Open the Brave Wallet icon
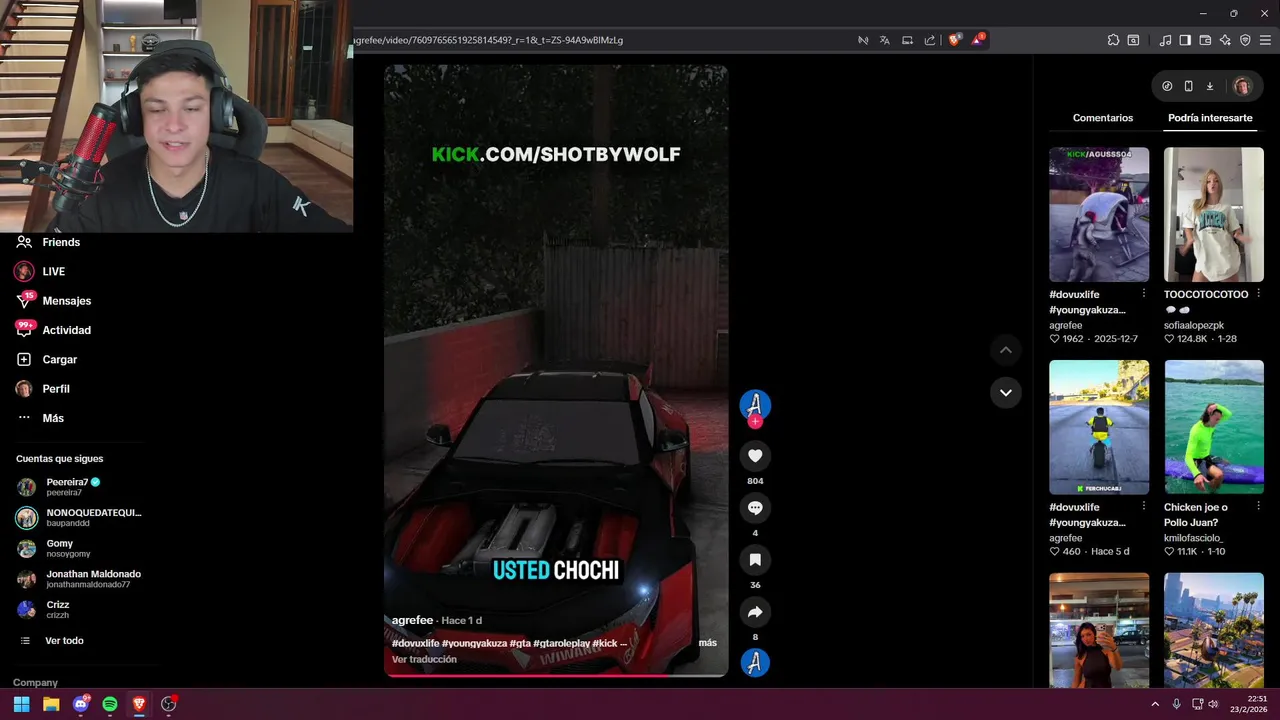Viewport: 1280px width, 720px height. [x=1205, y=40]
